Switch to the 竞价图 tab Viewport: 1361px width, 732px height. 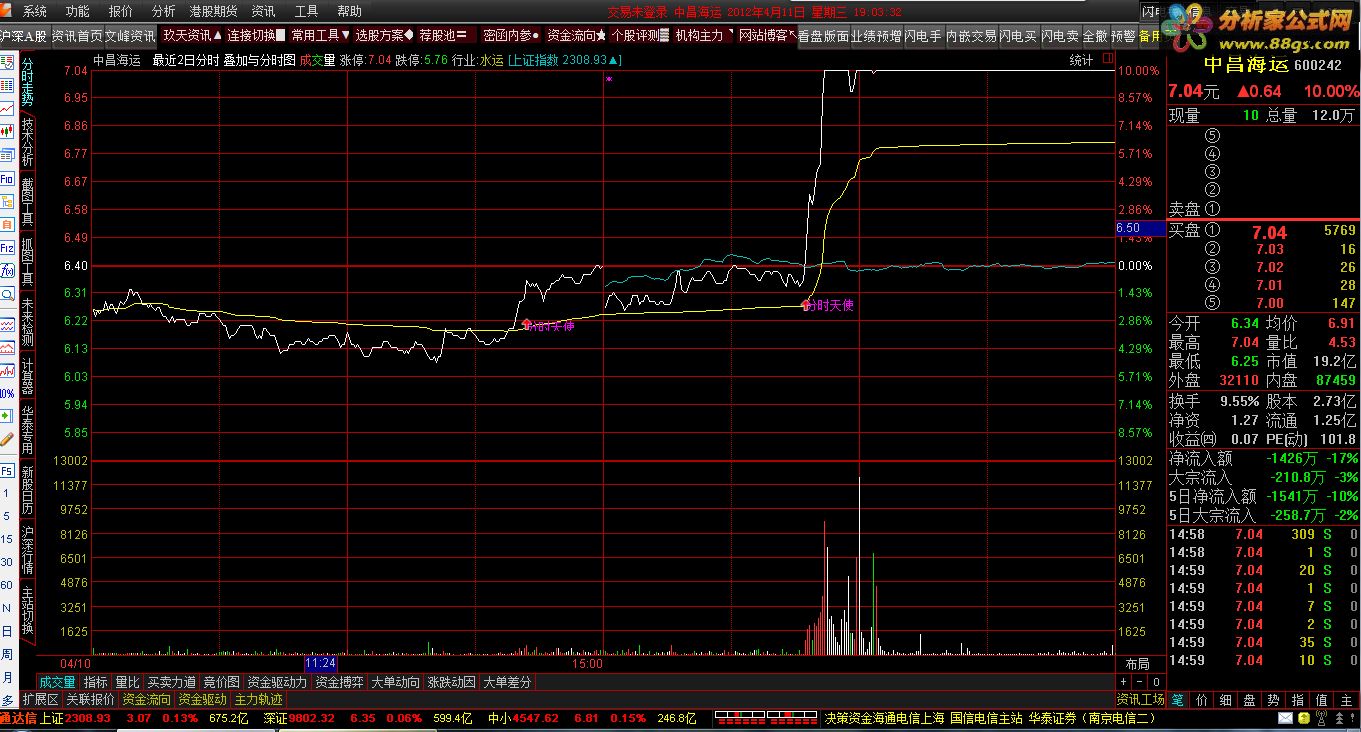[x=221, y=682]
